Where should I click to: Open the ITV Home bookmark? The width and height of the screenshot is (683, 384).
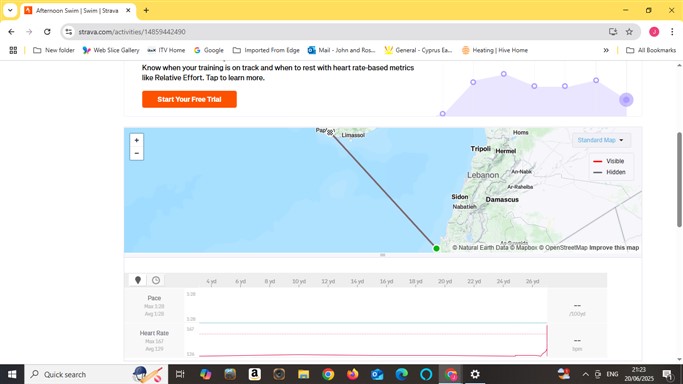point(166,51)
